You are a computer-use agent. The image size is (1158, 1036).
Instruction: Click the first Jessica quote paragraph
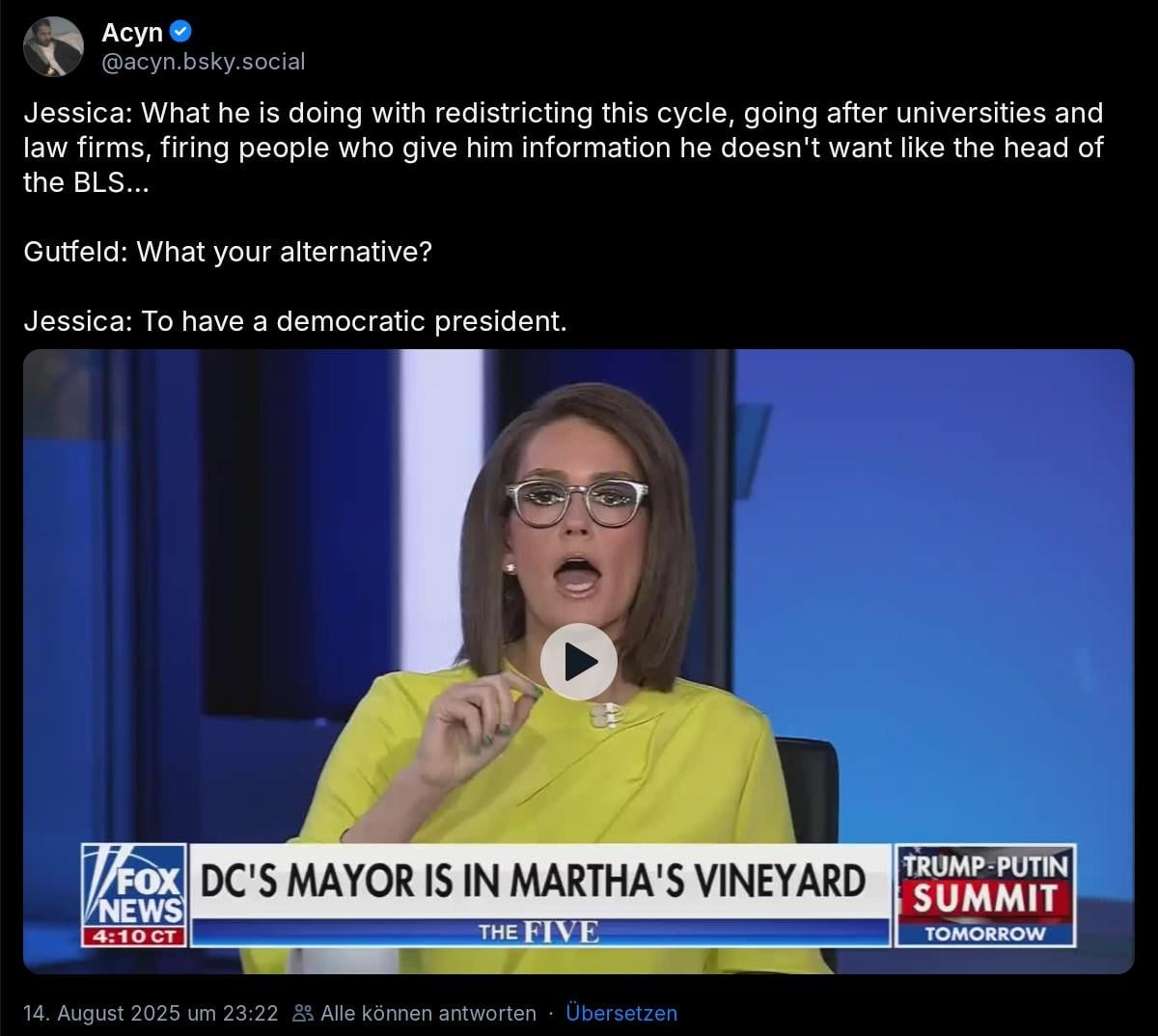click(x=565, y=148)
